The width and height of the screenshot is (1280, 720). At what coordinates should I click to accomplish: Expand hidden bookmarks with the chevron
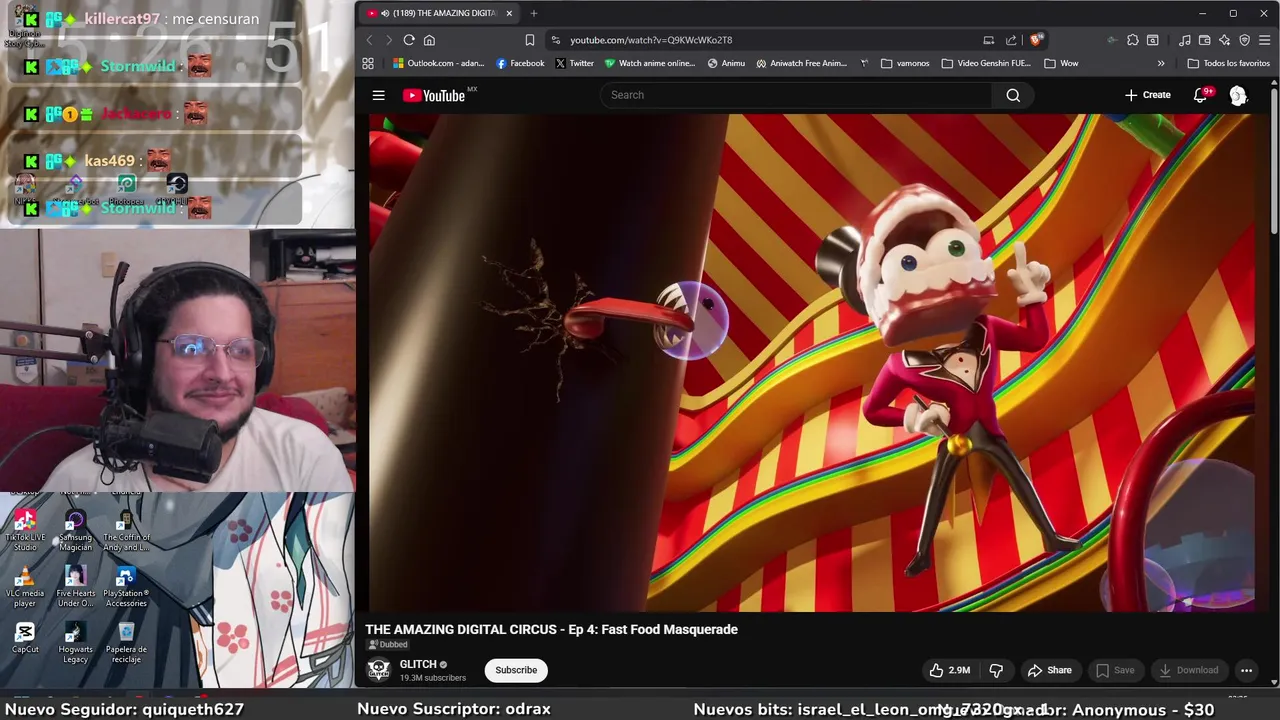pos(1161,63)
